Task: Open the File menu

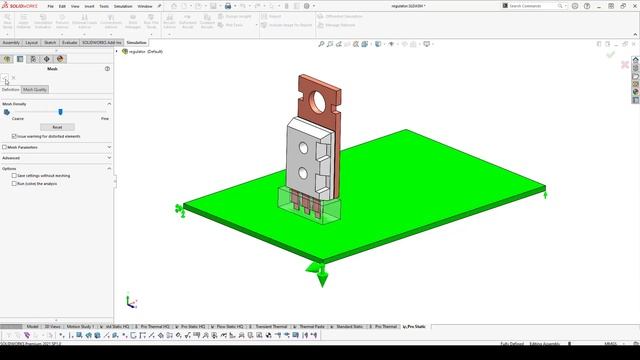Action: 50,6
